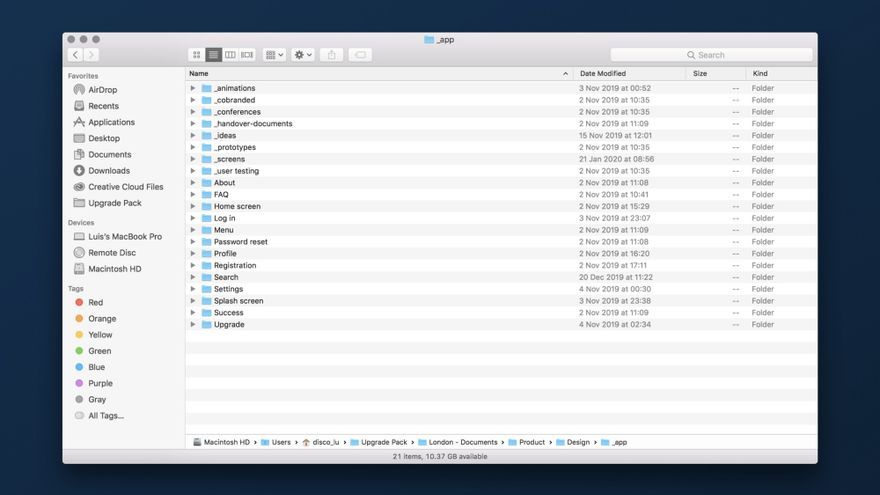Viewport: 880px width, 495px height.
Task: Select the FAQ folder
Action: pos(221,195)
